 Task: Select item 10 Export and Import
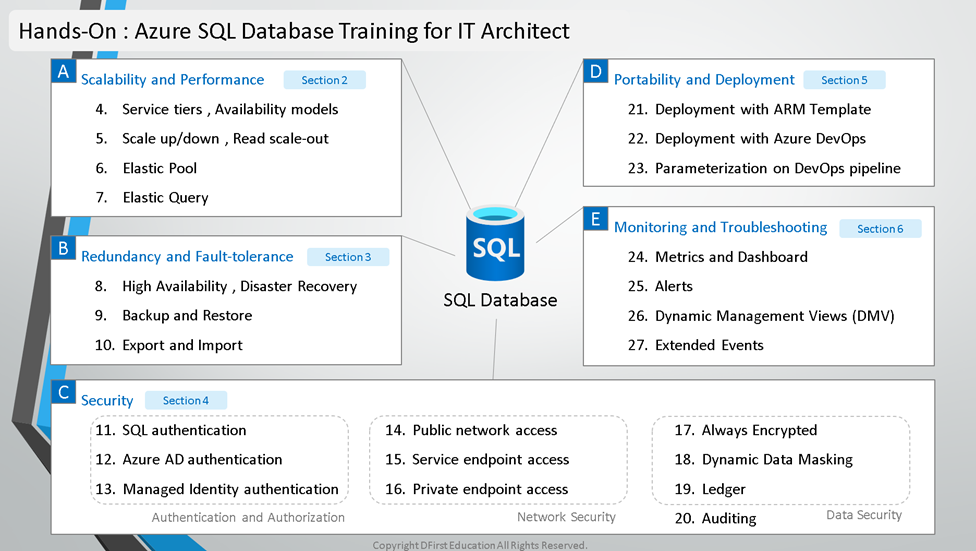tap(169, 345)
